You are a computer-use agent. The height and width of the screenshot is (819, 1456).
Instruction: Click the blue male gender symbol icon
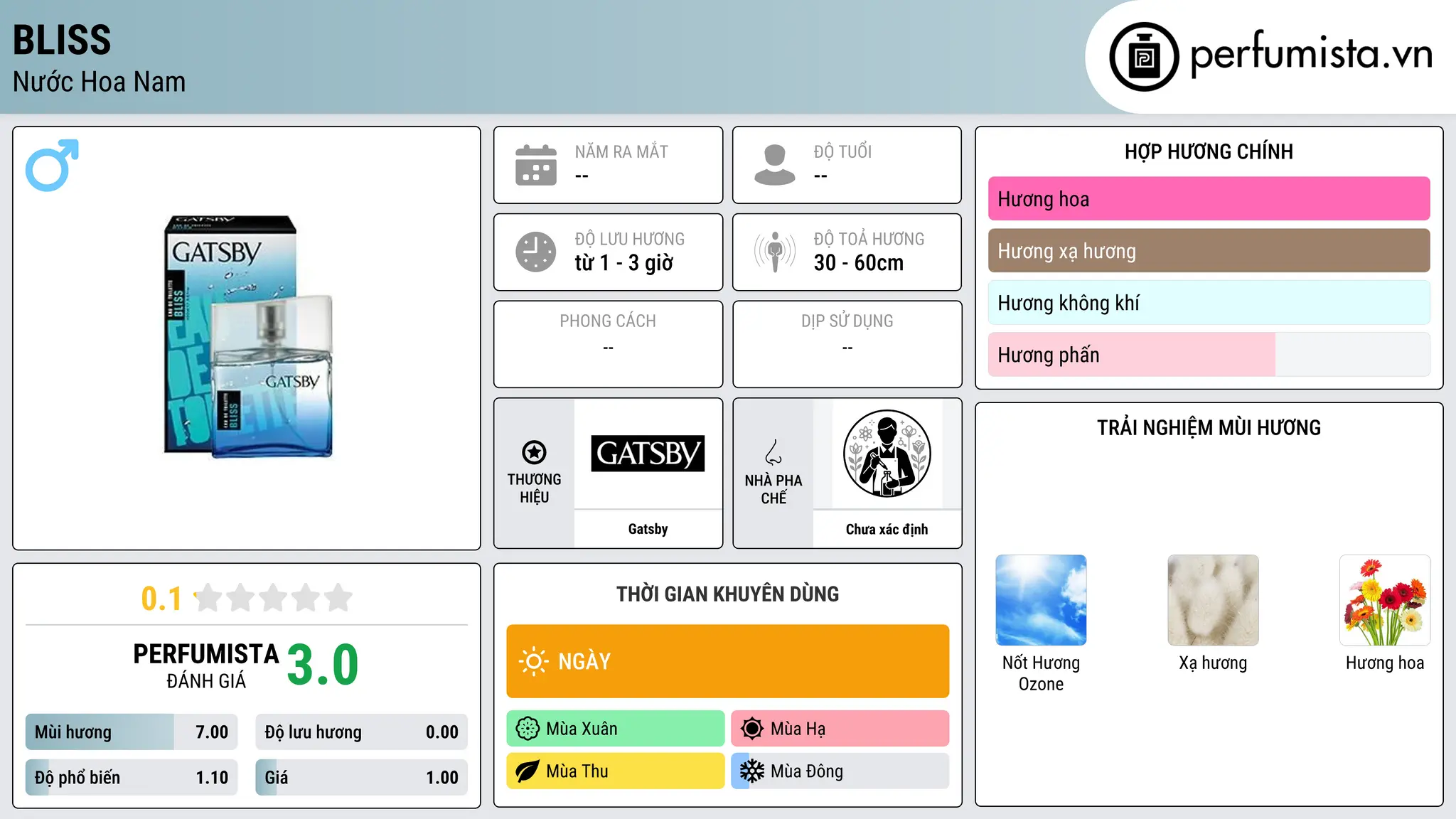pos(52,165)
